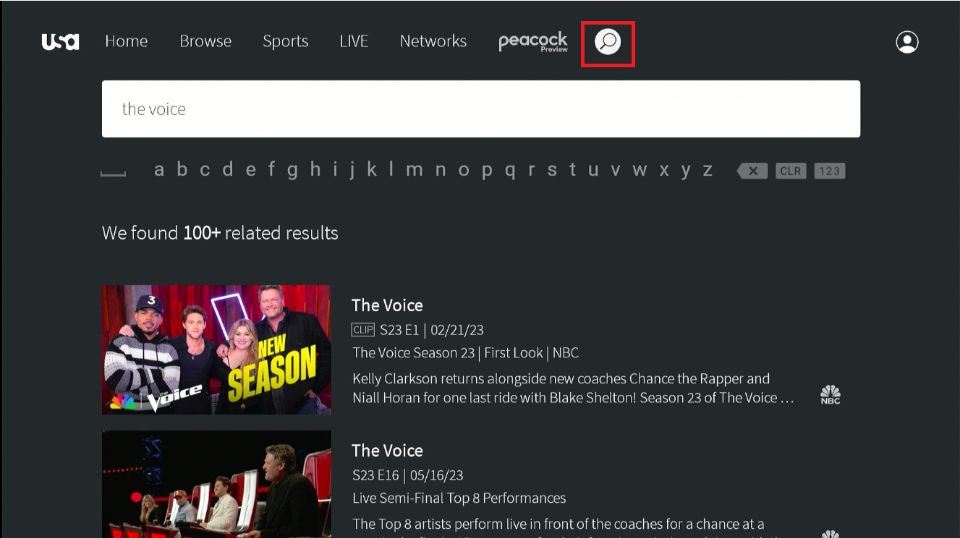Open the user profile icon
The width and height of the screenshot is (960, 538).
(x=907, y=42)
